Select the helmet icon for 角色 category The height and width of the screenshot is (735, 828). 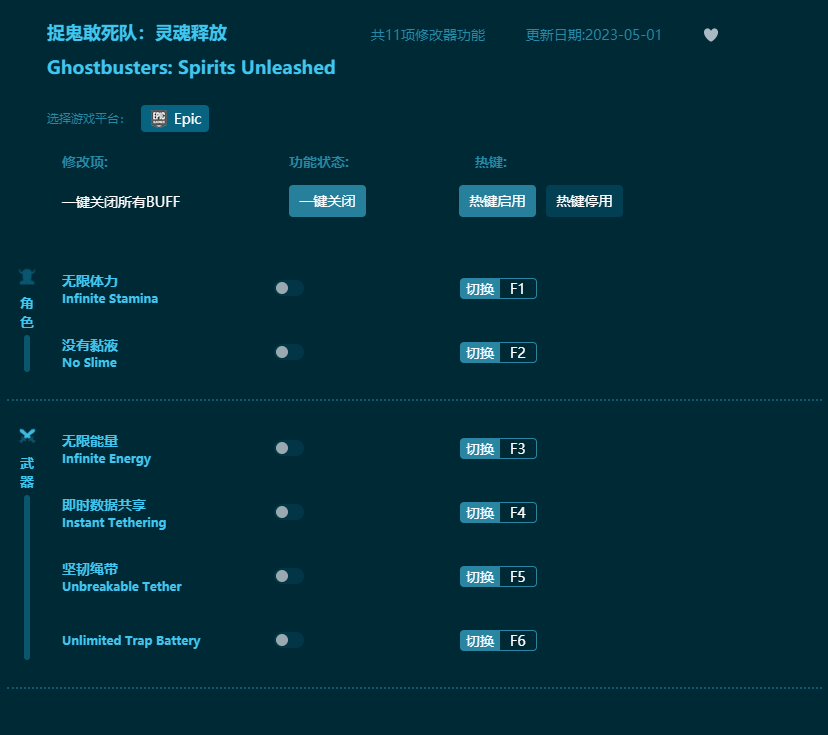(x=26, y=276)
